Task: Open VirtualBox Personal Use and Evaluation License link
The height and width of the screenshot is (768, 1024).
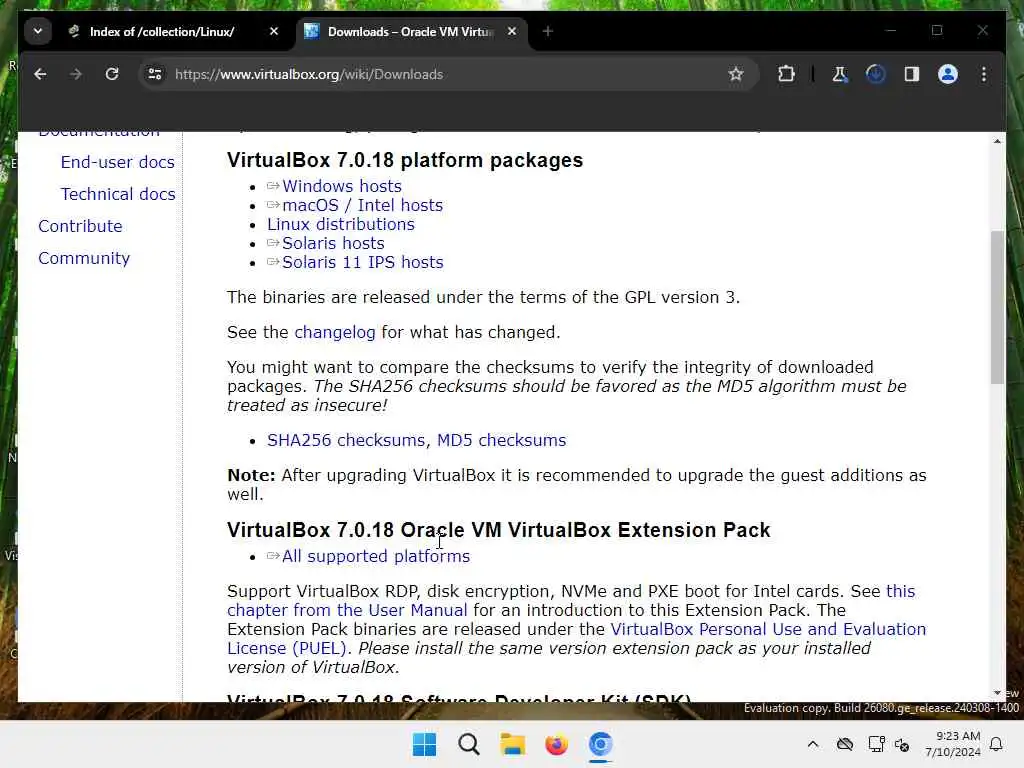Action: (x=768, y=629)
